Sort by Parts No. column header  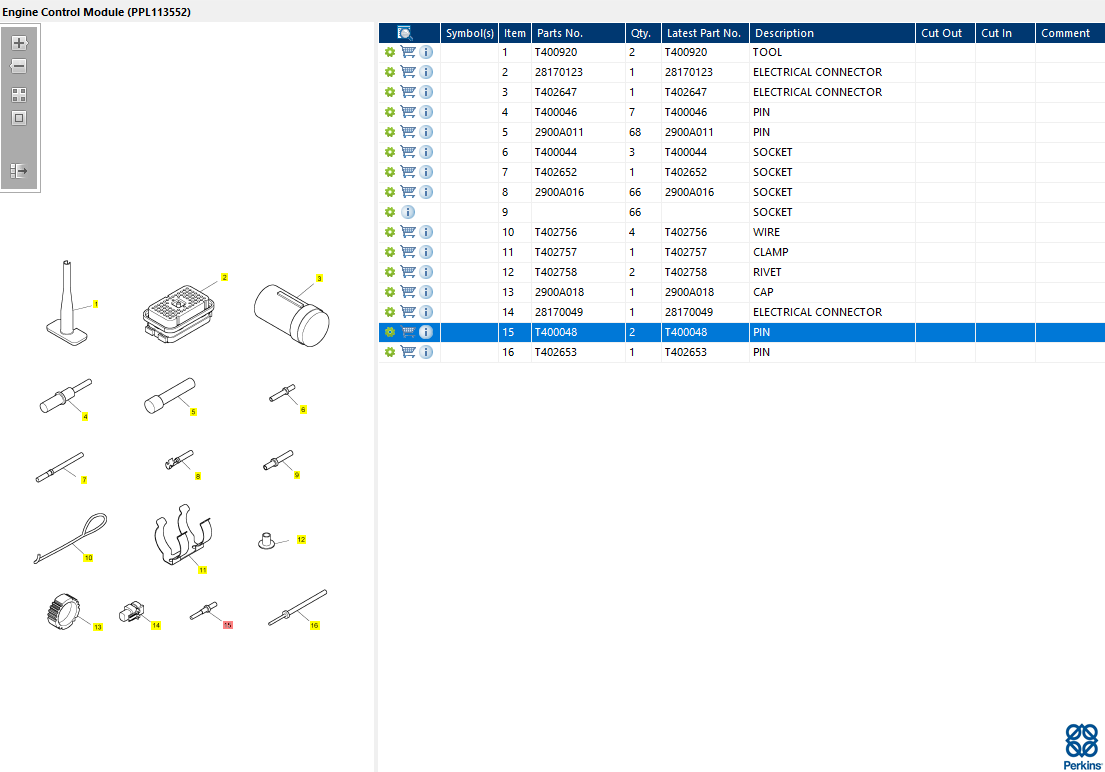click(x=560, y=33)
